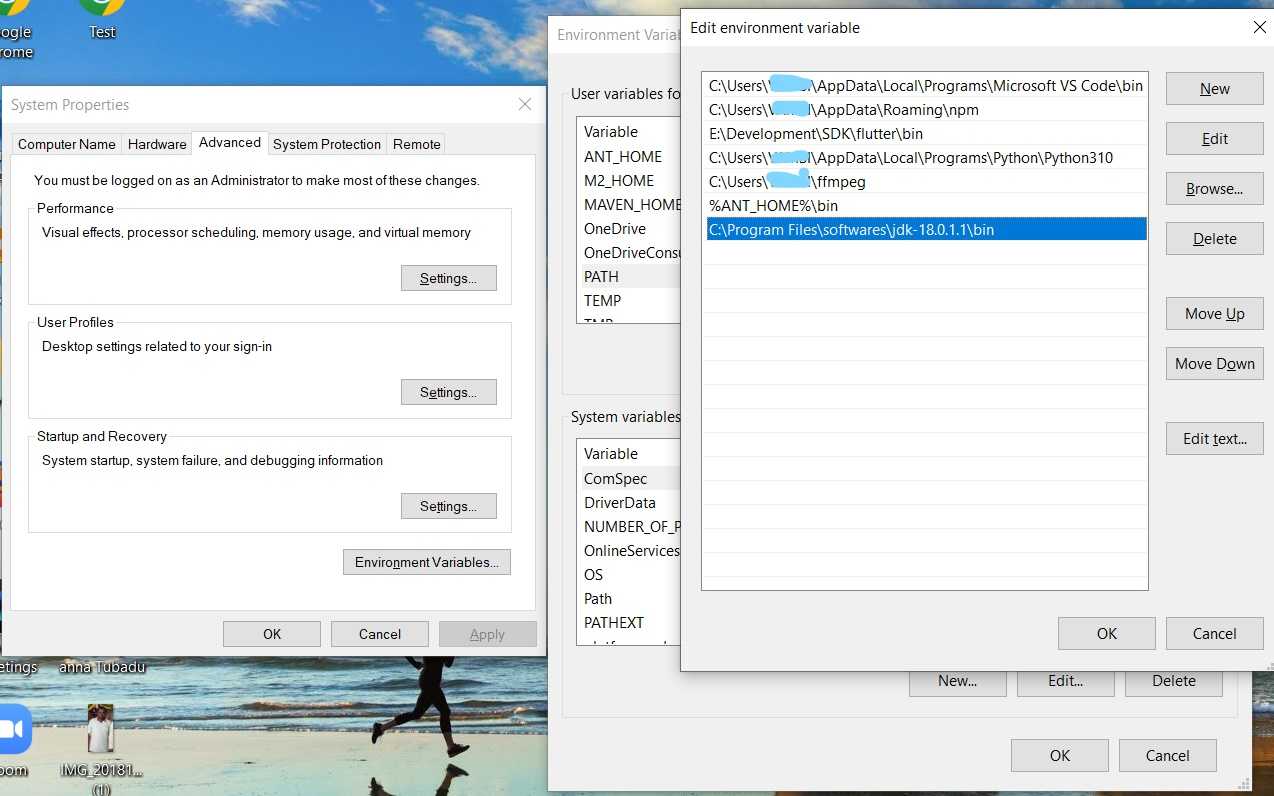Select the flutter\bin path entry
Image resolution: width=1274 pixels, height=796 pixels.
pyautogui.click(x=925, y=133)
